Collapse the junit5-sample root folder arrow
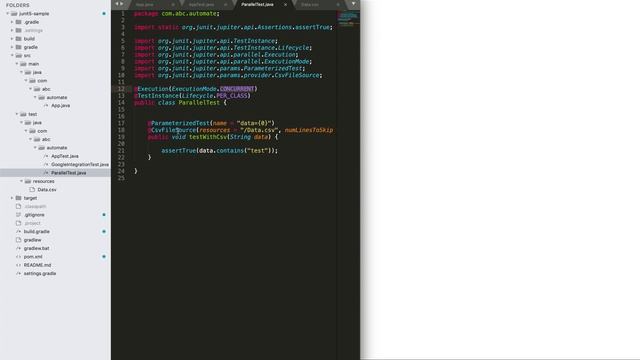The height and width of the screenshot is (360, 640). 7,13
